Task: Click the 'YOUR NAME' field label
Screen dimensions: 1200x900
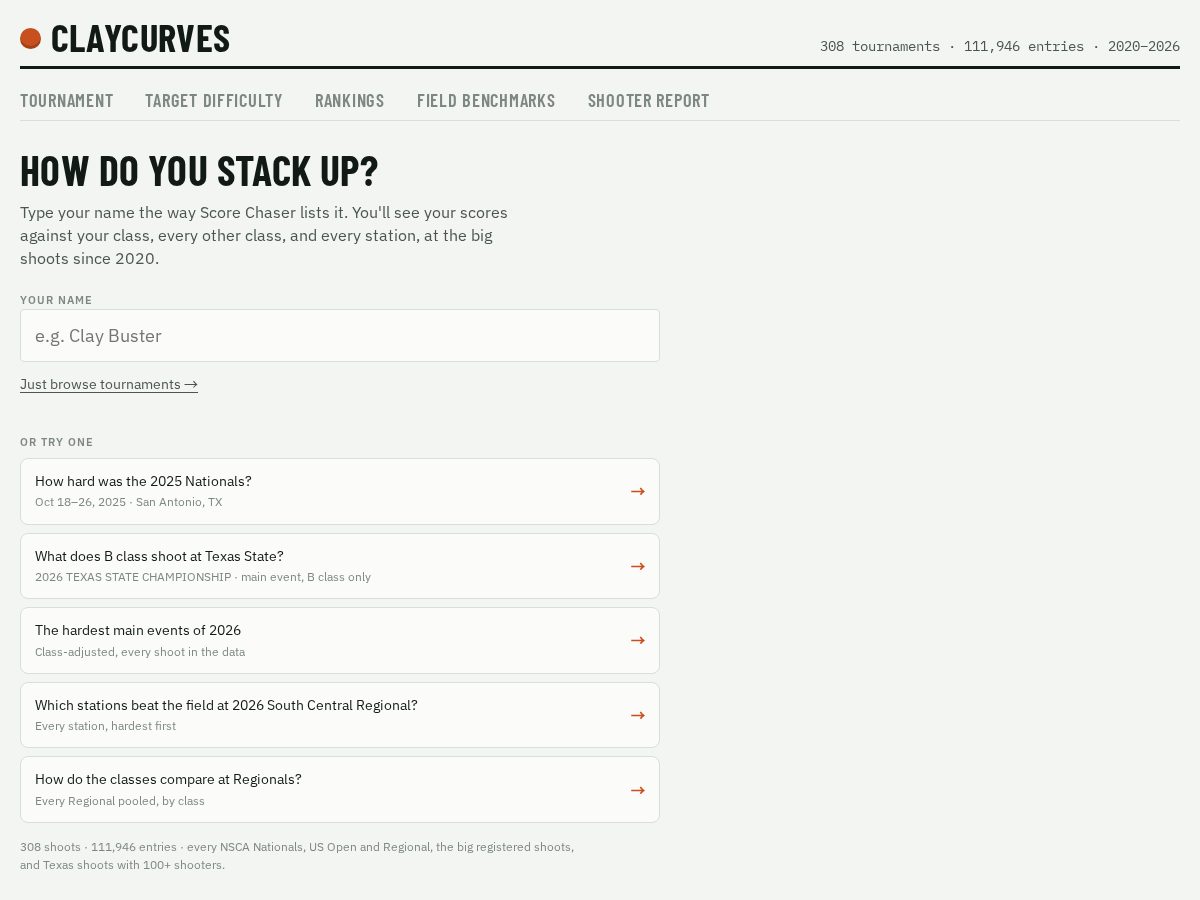Action: pyautogui.click(x=56, y=300)
